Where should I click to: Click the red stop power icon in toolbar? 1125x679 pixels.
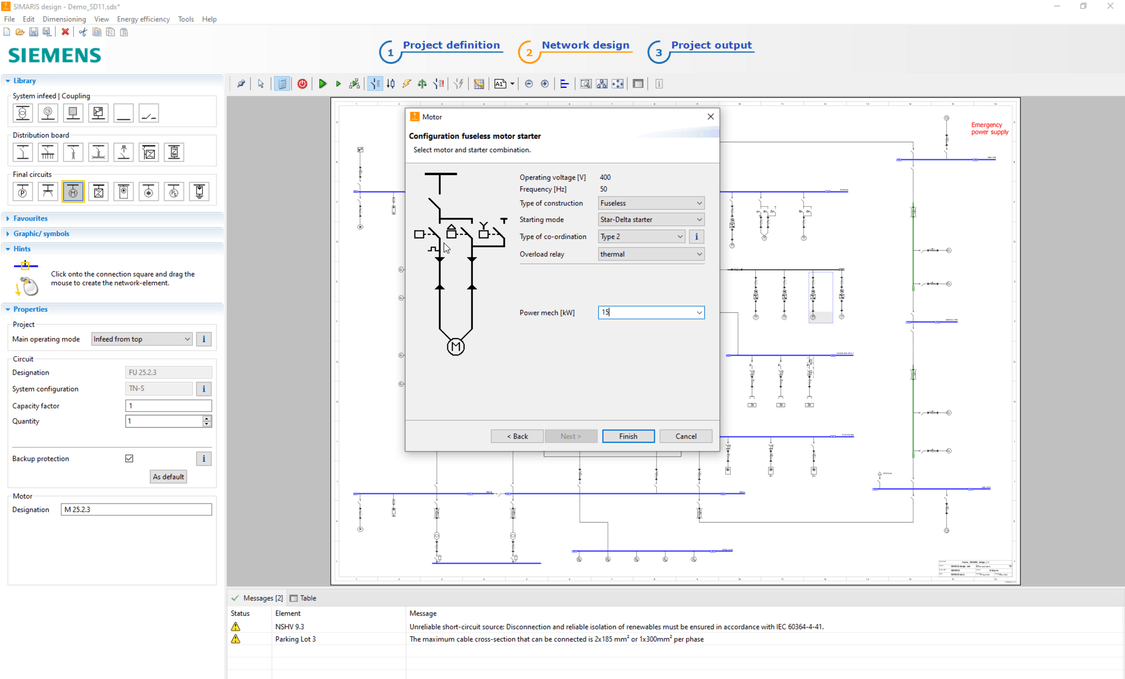pos(302,84)
